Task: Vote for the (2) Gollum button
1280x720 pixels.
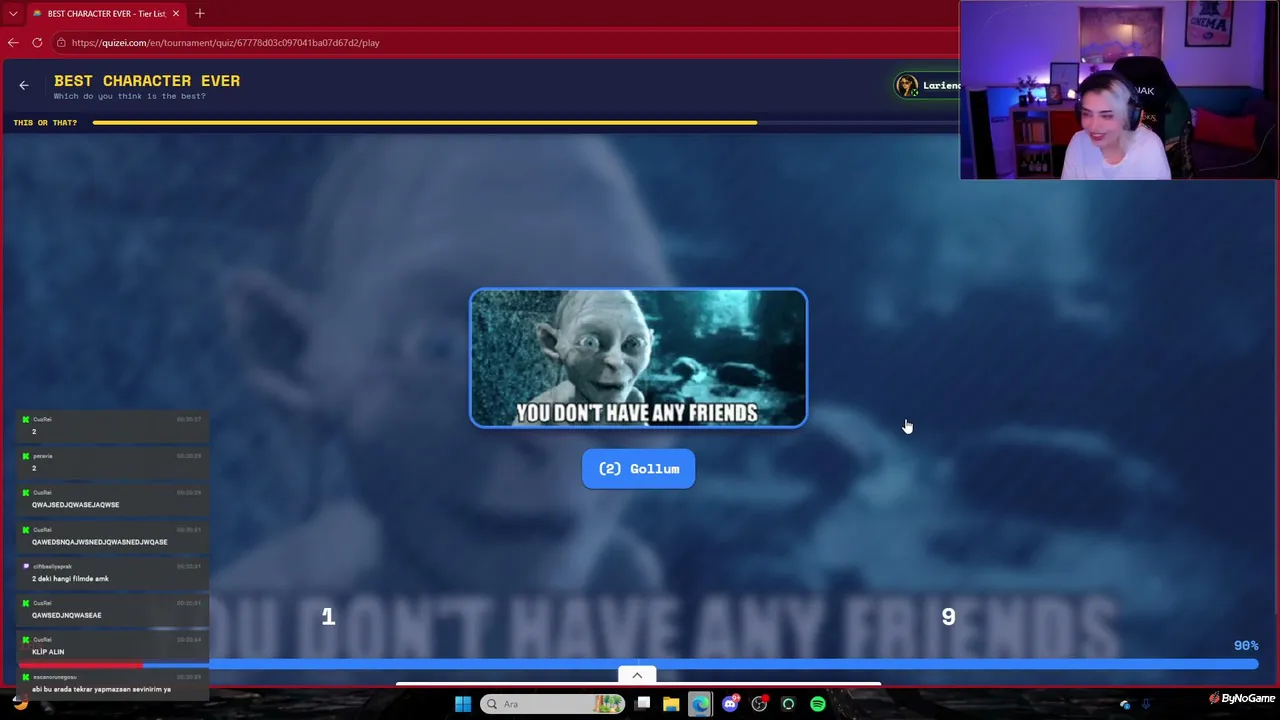Action: pyautogui.click(x=638, y=469)
